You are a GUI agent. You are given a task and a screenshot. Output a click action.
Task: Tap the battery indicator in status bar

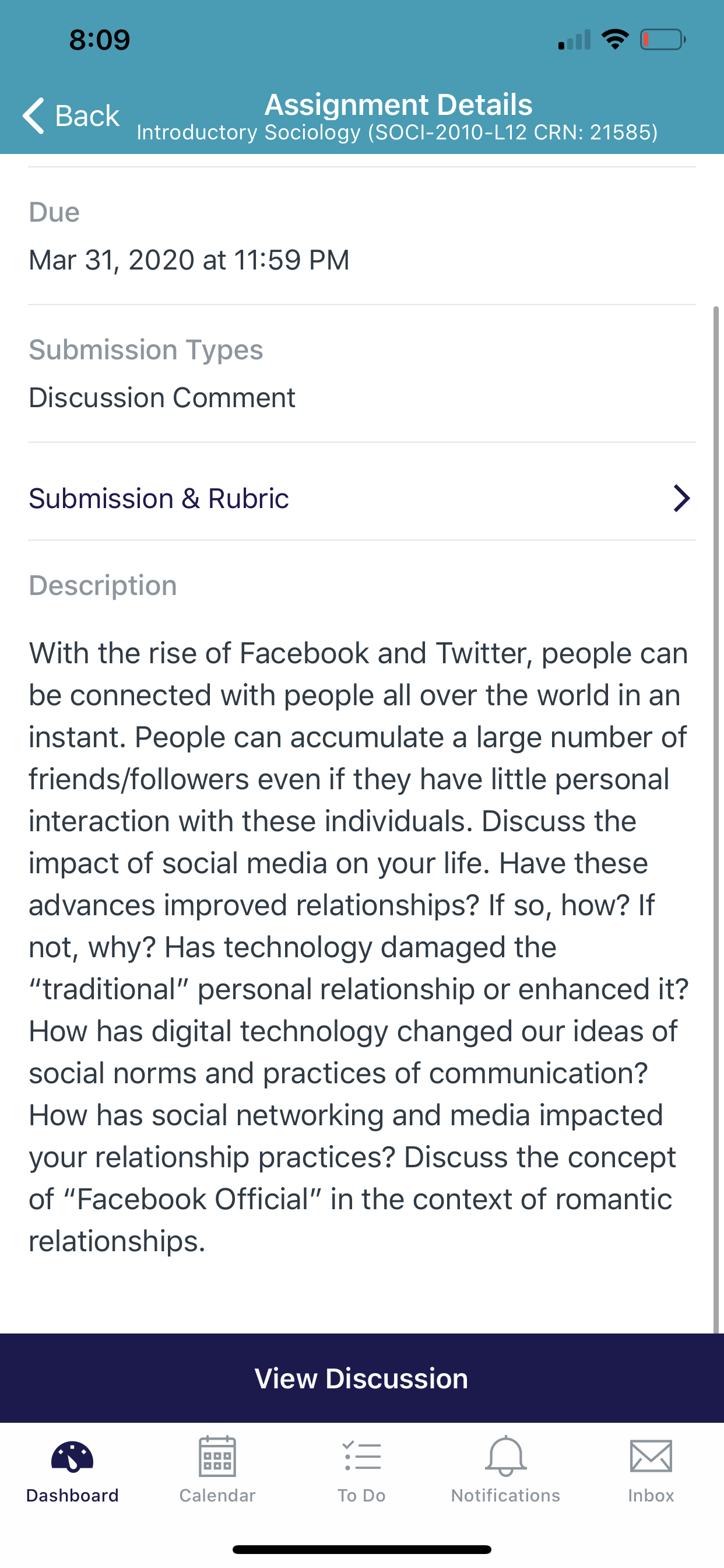pos(663,40)
